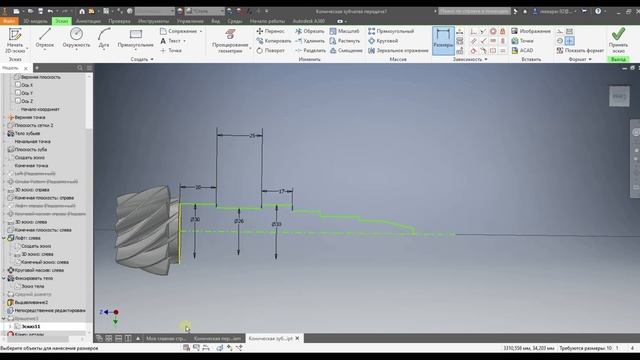
Task: Insert a Текст sketch text
Action: pyautogui.click(x=170, y=41)
